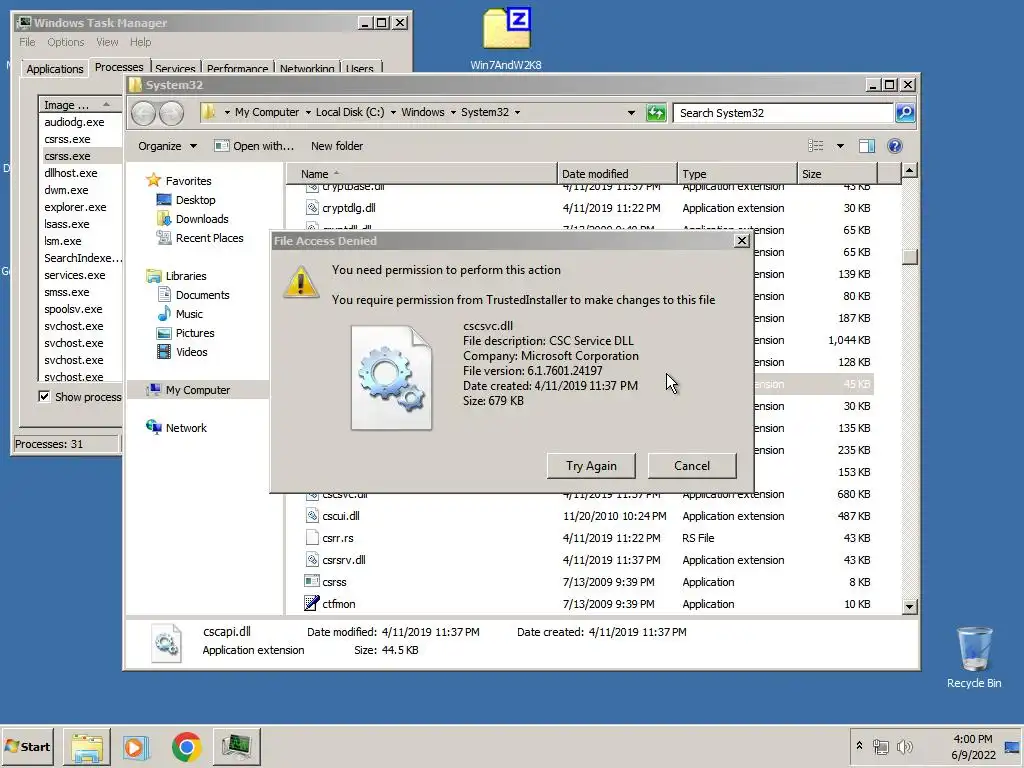Select the Favorites star in navigation pane
Image resolution: width=1024 pixels, height=768 pixels.
[x=153, y=180]
